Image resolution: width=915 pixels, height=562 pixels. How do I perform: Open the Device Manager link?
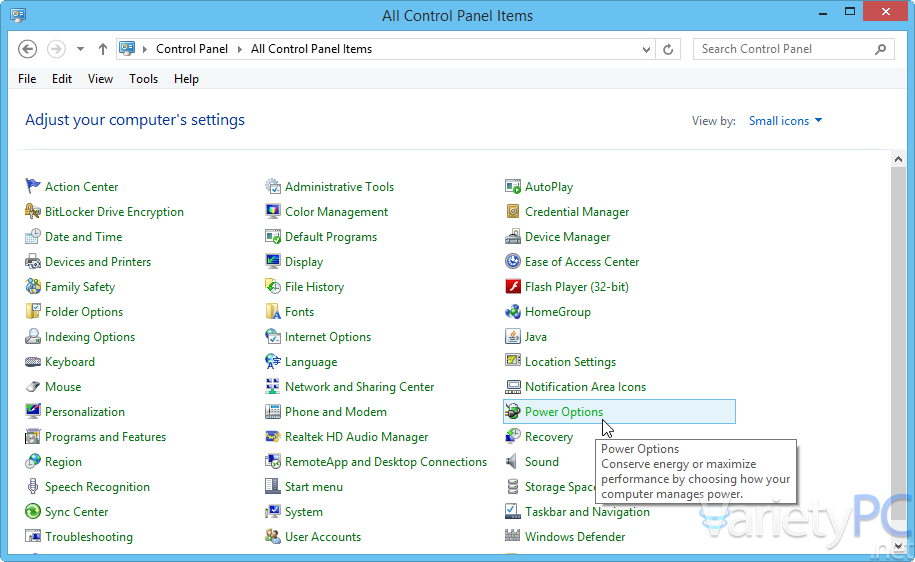click(567, 237)
